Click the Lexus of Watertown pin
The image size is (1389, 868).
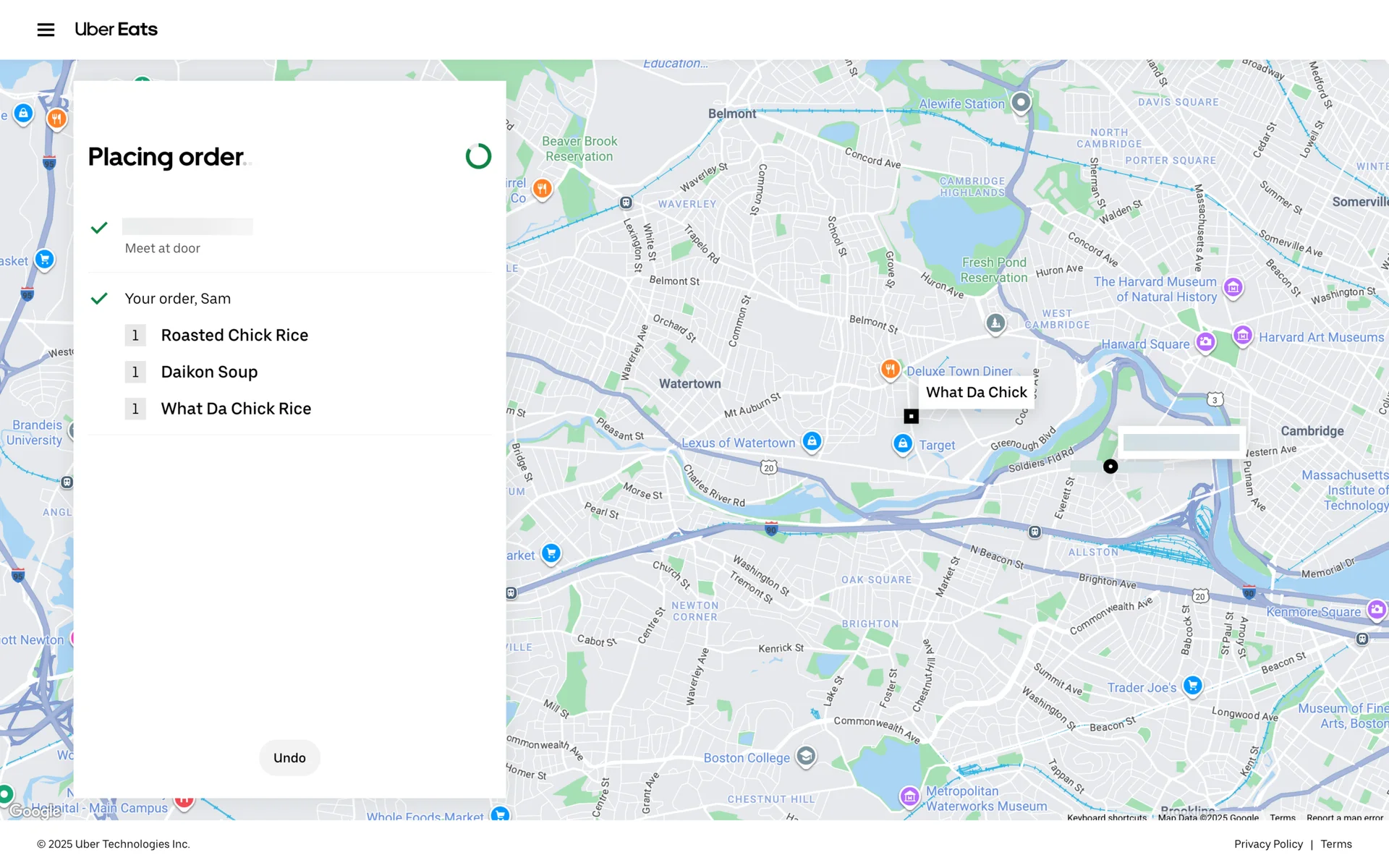tap(812, 441)
